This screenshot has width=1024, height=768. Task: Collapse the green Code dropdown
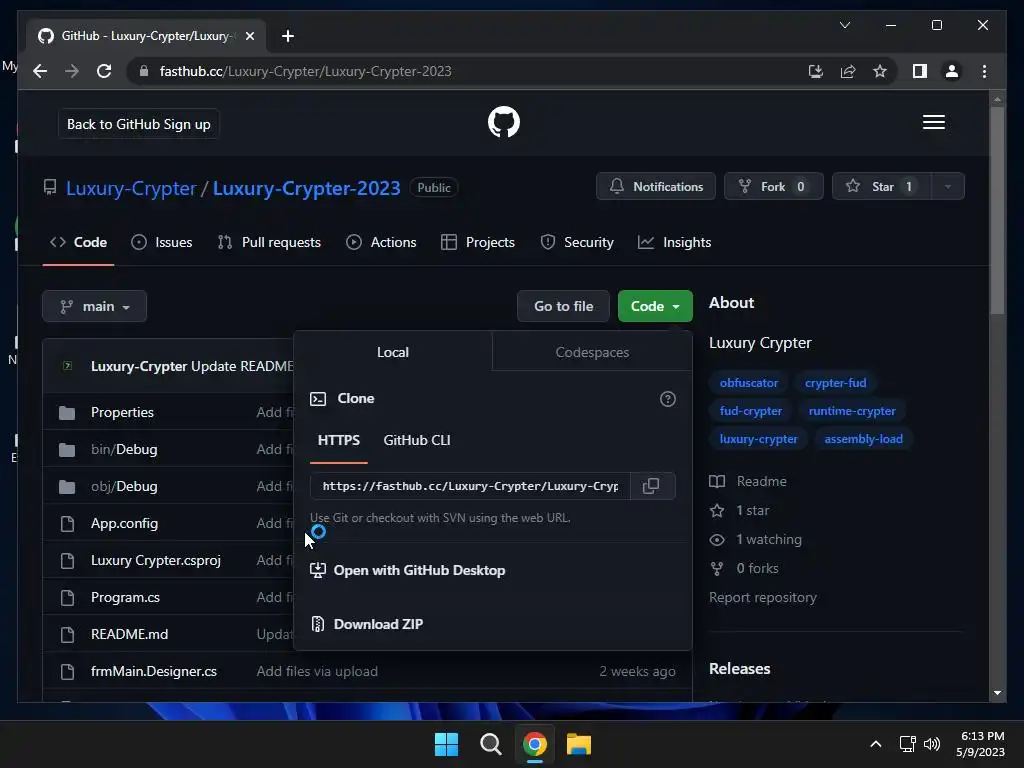point(655,306)
